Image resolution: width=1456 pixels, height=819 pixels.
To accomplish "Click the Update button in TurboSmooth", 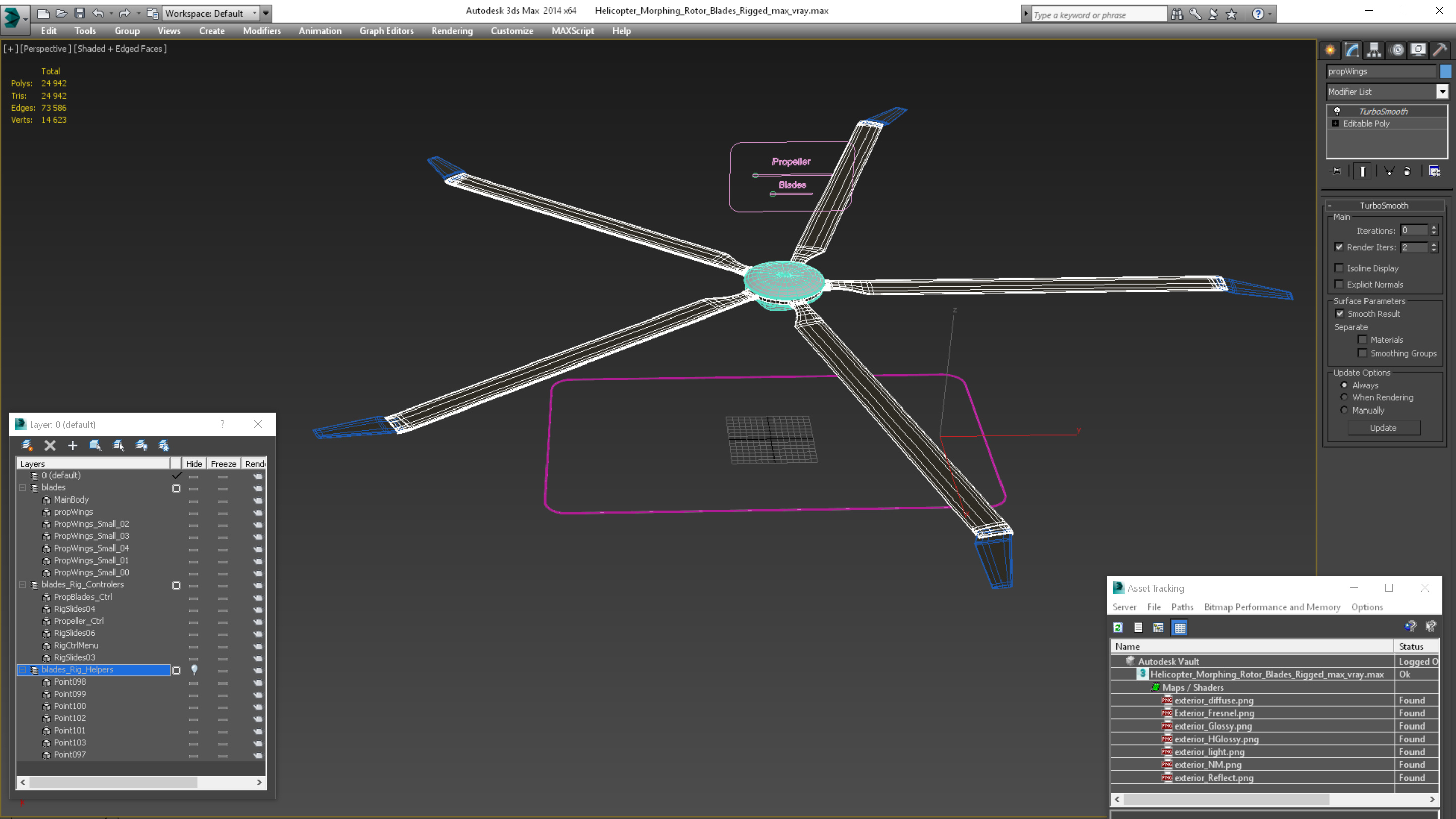I will coord(1383,428).
